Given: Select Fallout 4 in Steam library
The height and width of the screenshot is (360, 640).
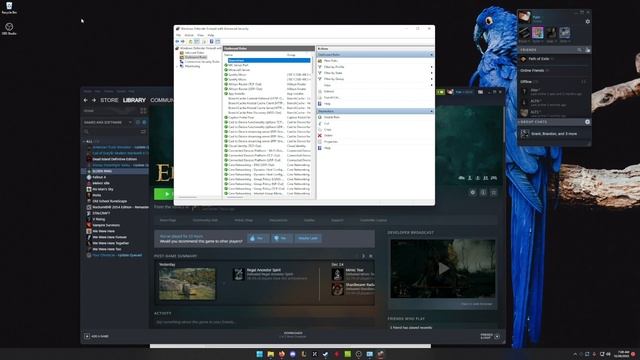Looking at the screenshot, I should click(99, 177).
